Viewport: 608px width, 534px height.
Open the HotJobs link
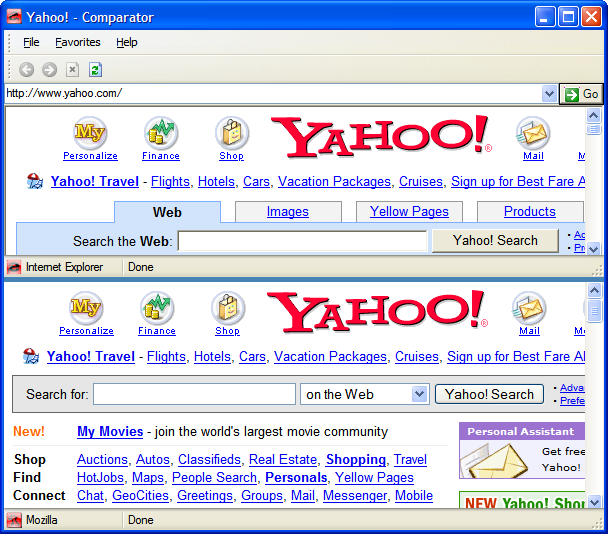[100, 477]
